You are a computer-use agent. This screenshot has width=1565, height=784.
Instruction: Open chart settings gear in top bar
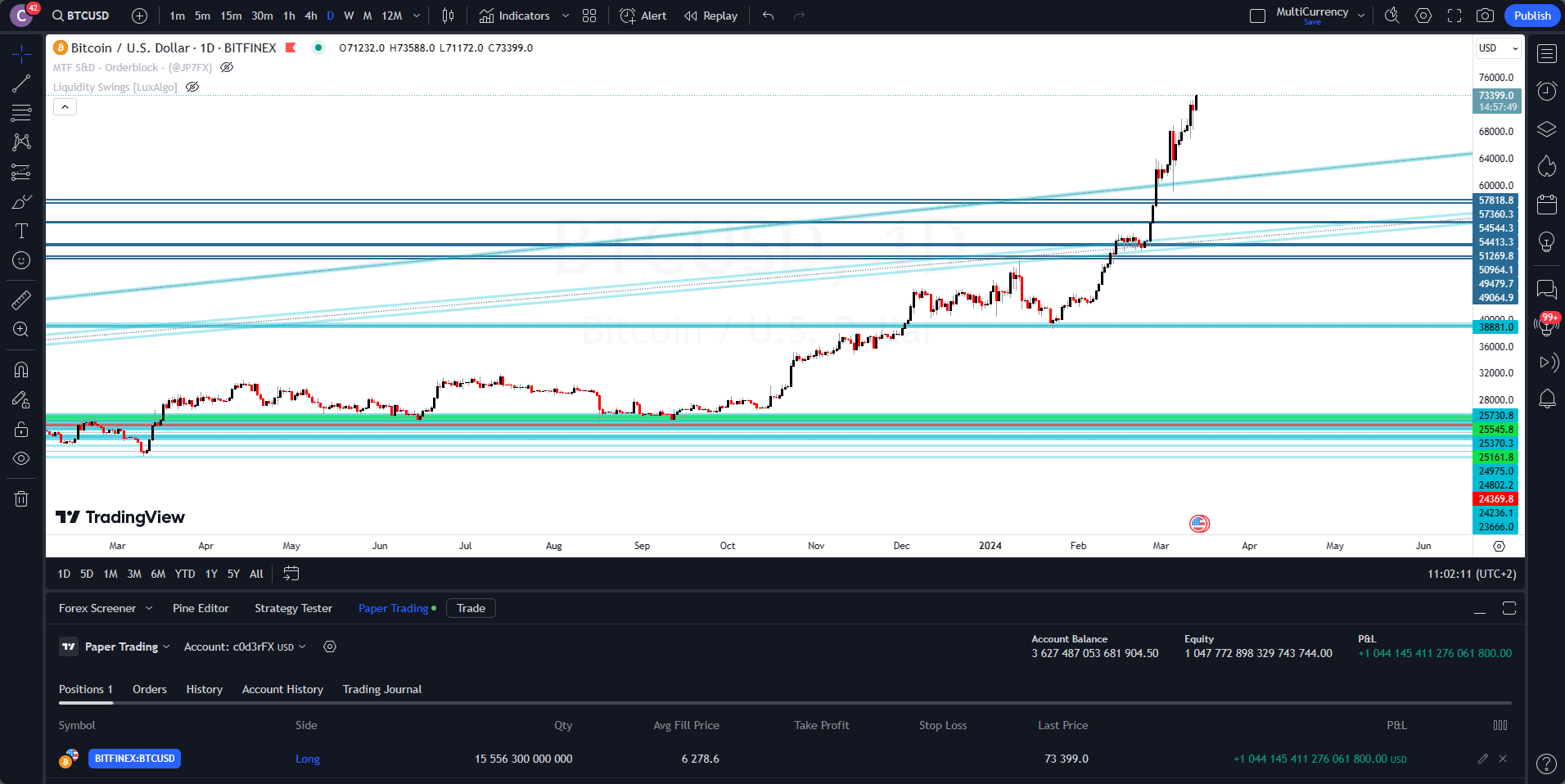tap(1423, 16)
